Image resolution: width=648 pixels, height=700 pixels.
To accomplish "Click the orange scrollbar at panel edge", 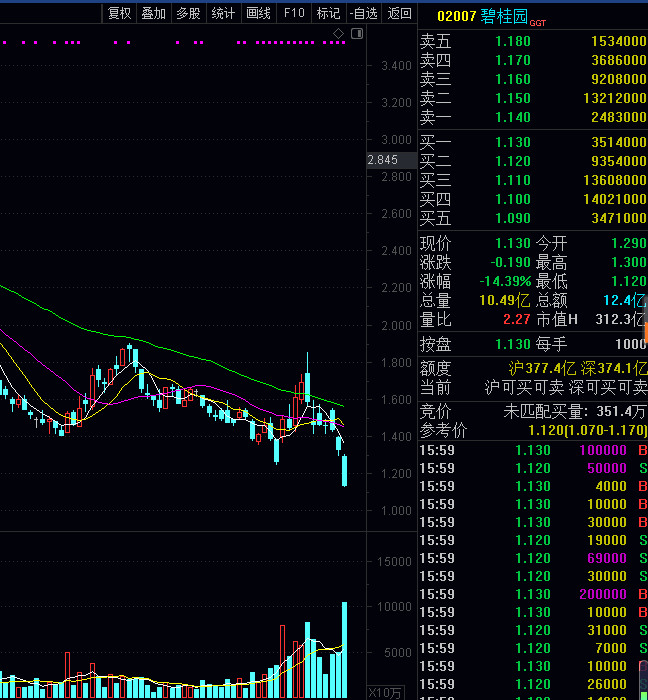I will 646,330.
